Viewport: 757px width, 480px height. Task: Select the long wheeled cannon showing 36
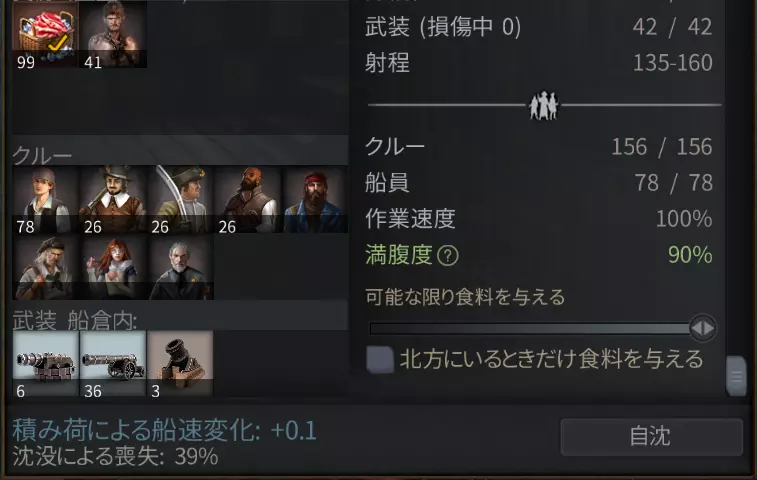(x=113, y=364)
